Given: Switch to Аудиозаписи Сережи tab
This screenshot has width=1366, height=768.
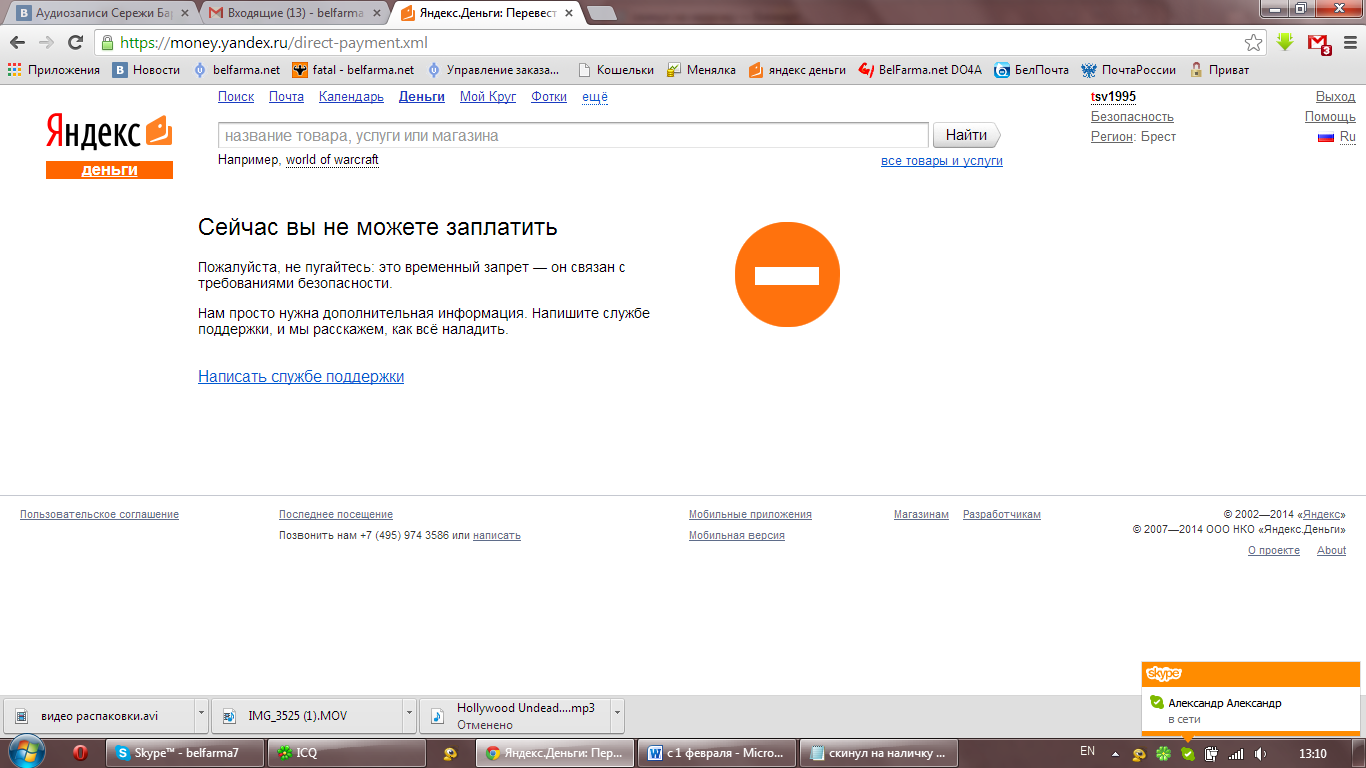Looking at the screenshot, I should 102,14.
